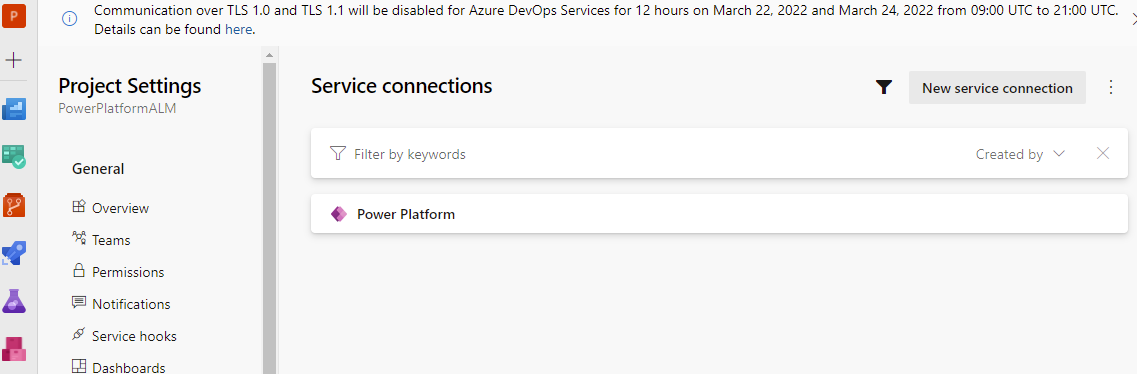The image size is (1137, 374).
Task: Click New service connection button
Action: (x=997, y=88)
